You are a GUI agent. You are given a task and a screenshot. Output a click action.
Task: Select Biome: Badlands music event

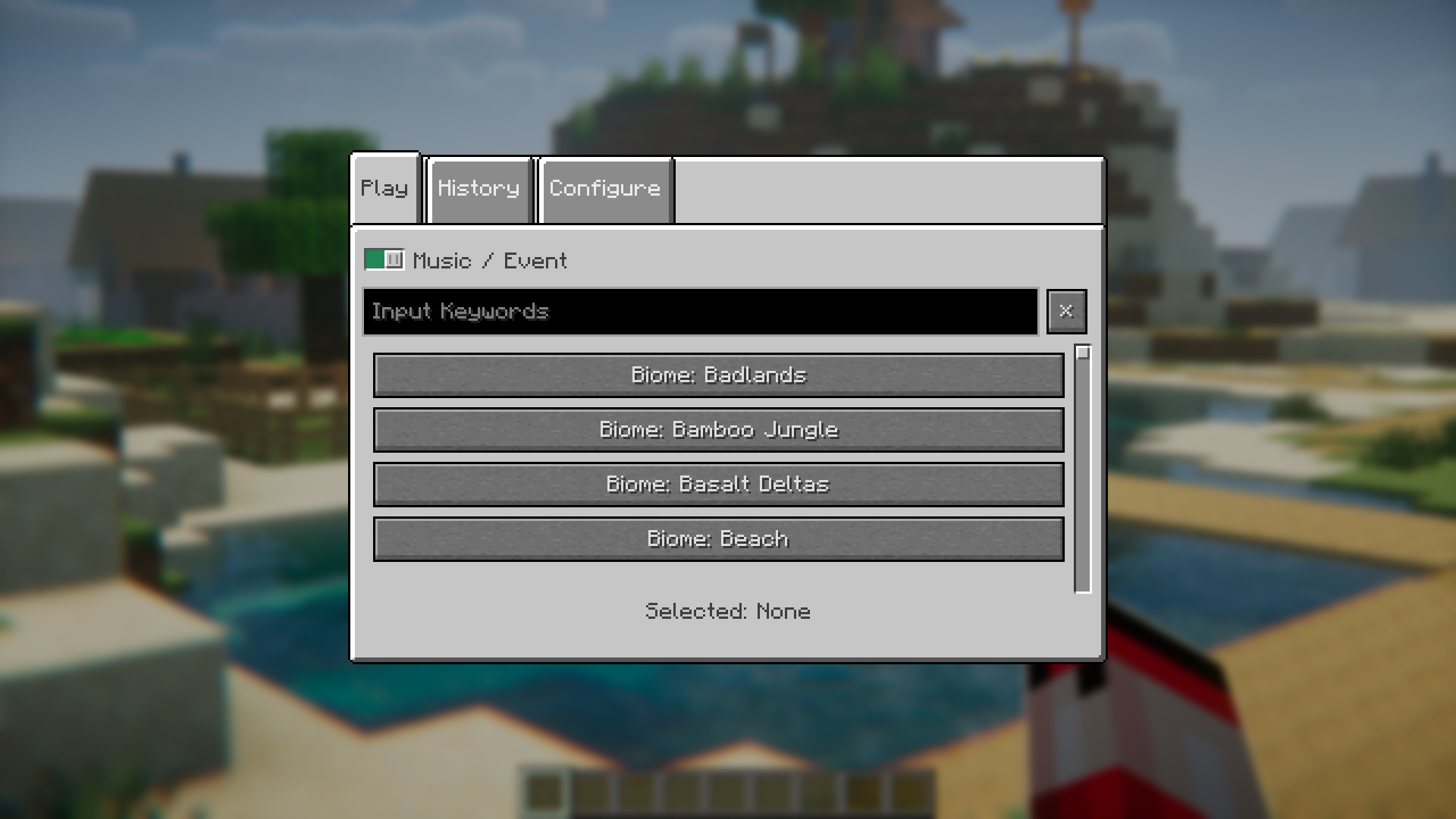(x=718, y=374)
